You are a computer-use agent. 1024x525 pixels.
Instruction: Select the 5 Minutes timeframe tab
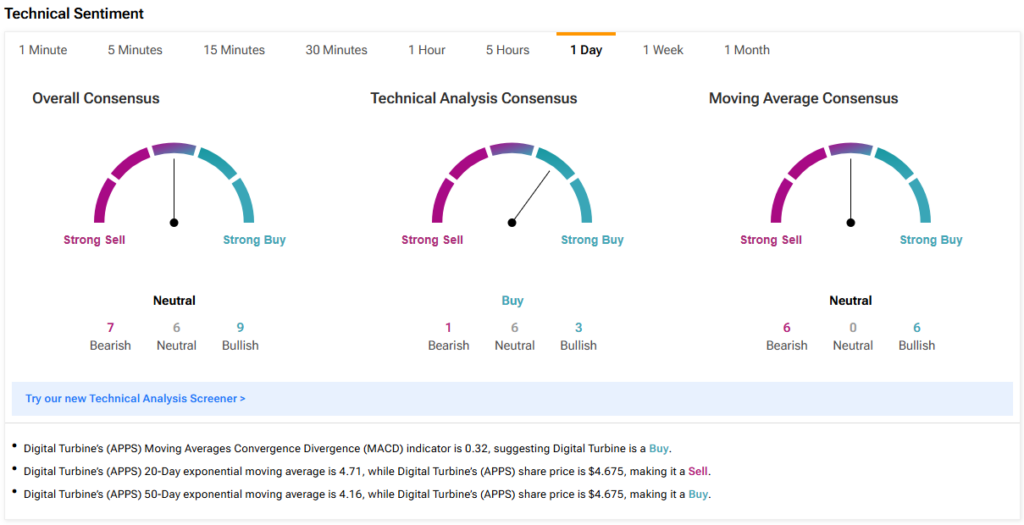pos(135,50)
